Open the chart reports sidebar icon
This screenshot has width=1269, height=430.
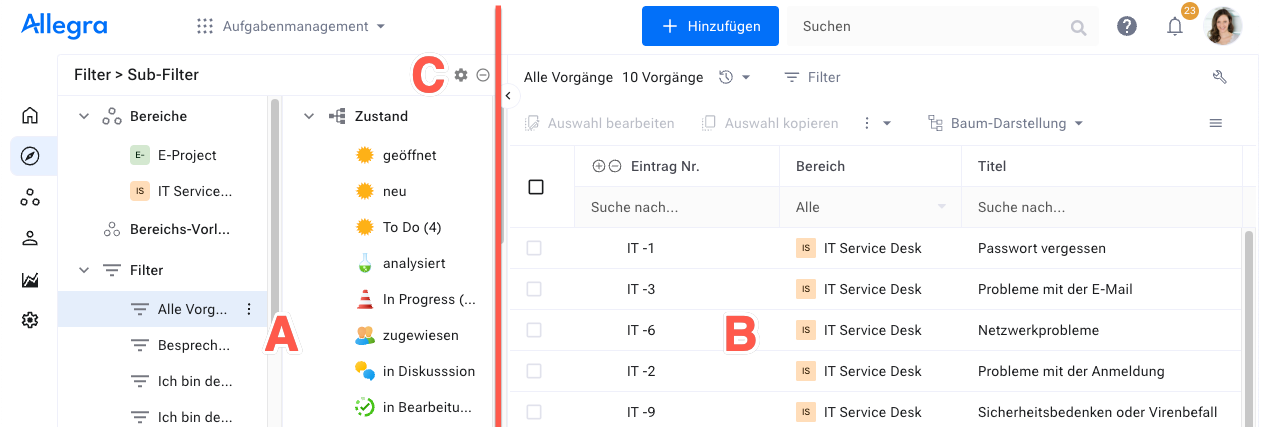(30, 280)
